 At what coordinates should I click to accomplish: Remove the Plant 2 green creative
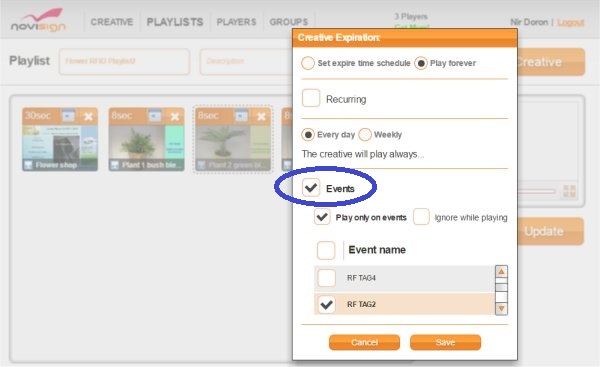click(261, 116)
